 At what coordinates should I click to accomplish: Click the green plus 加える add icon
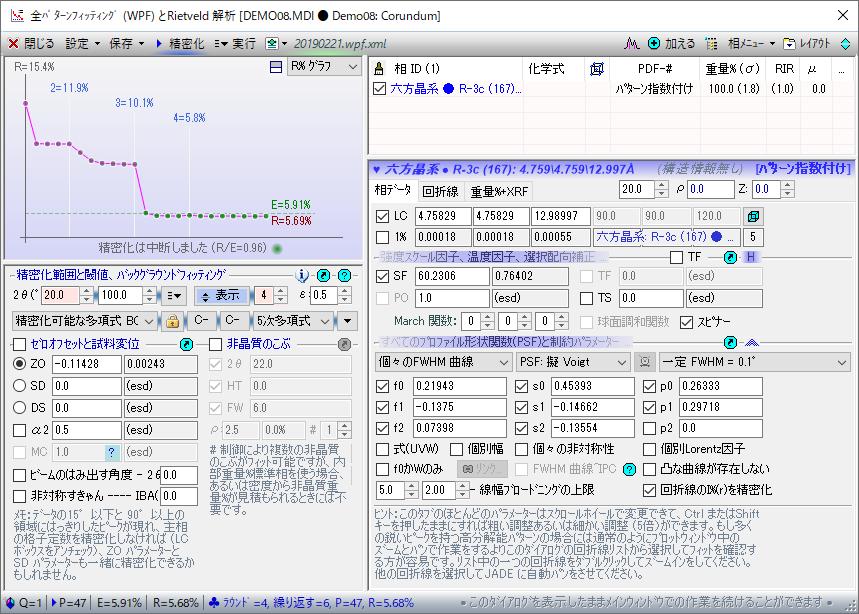point(654,44)
